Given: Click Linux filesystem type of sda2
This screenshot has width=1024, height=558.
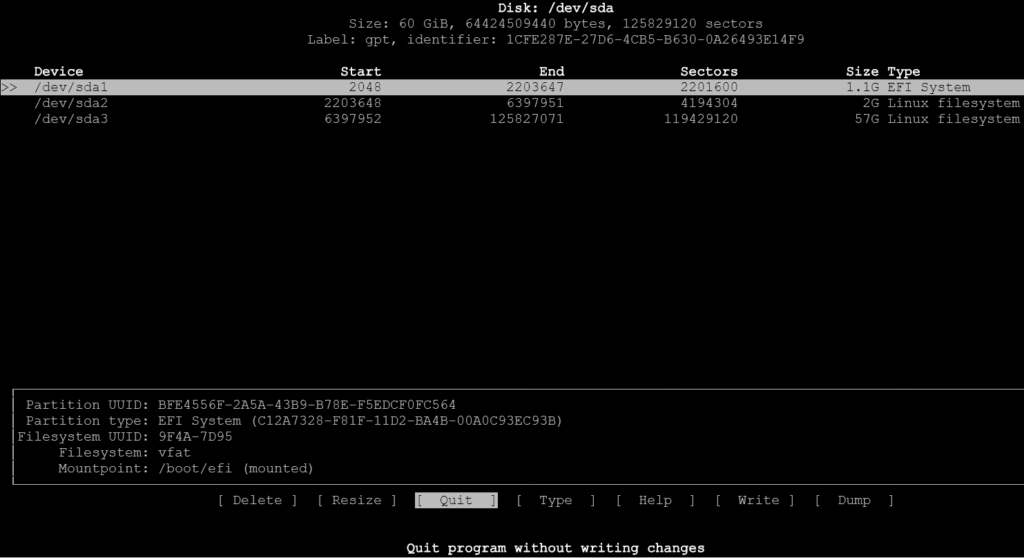Looking at the screenshot, I should (953, 103).
